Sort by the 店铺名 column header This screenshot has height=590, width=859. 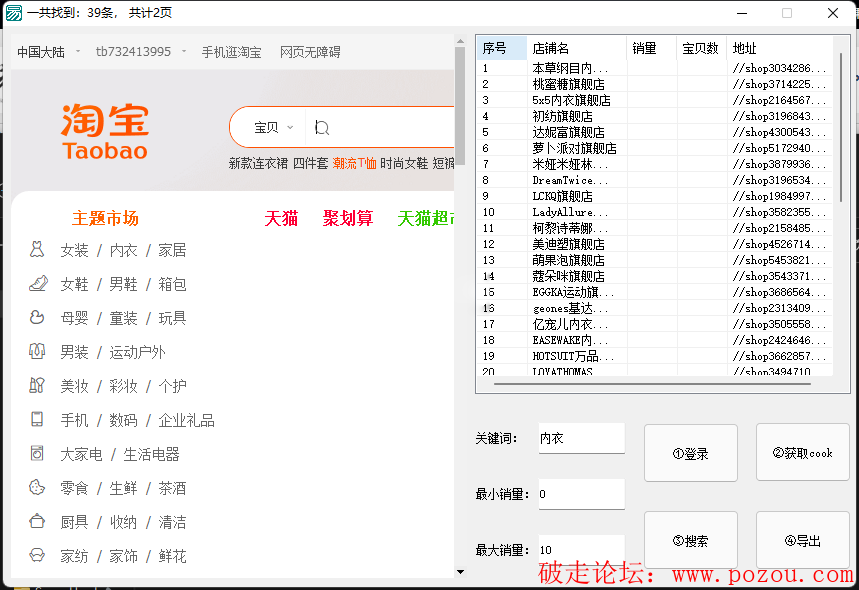pos(576,48)
